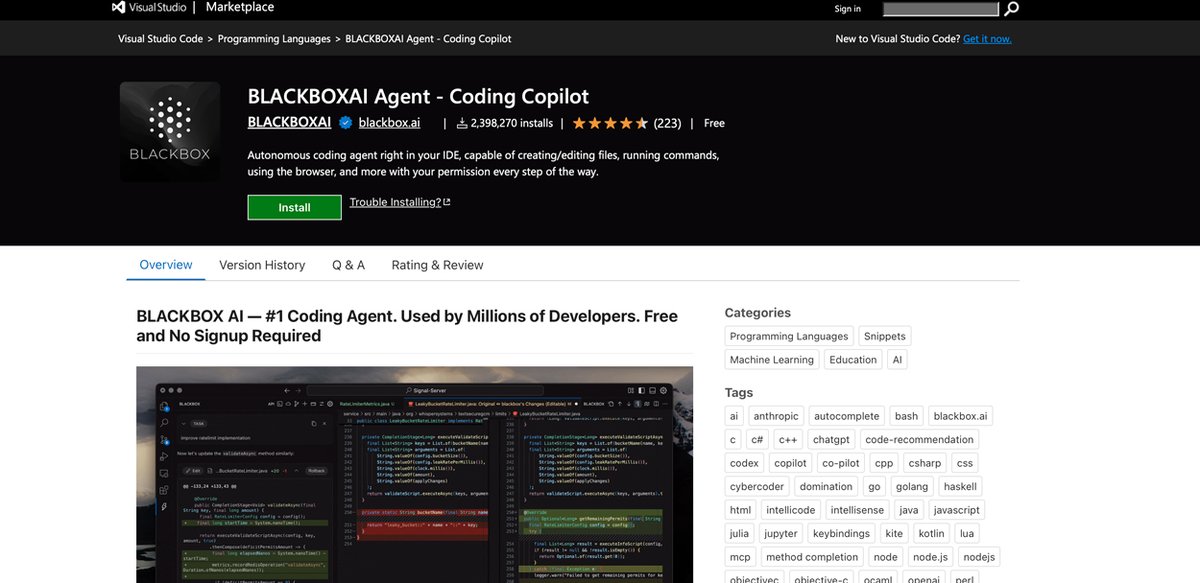
Task: Open the Q & A tab
Action: (x=347, y=265)
